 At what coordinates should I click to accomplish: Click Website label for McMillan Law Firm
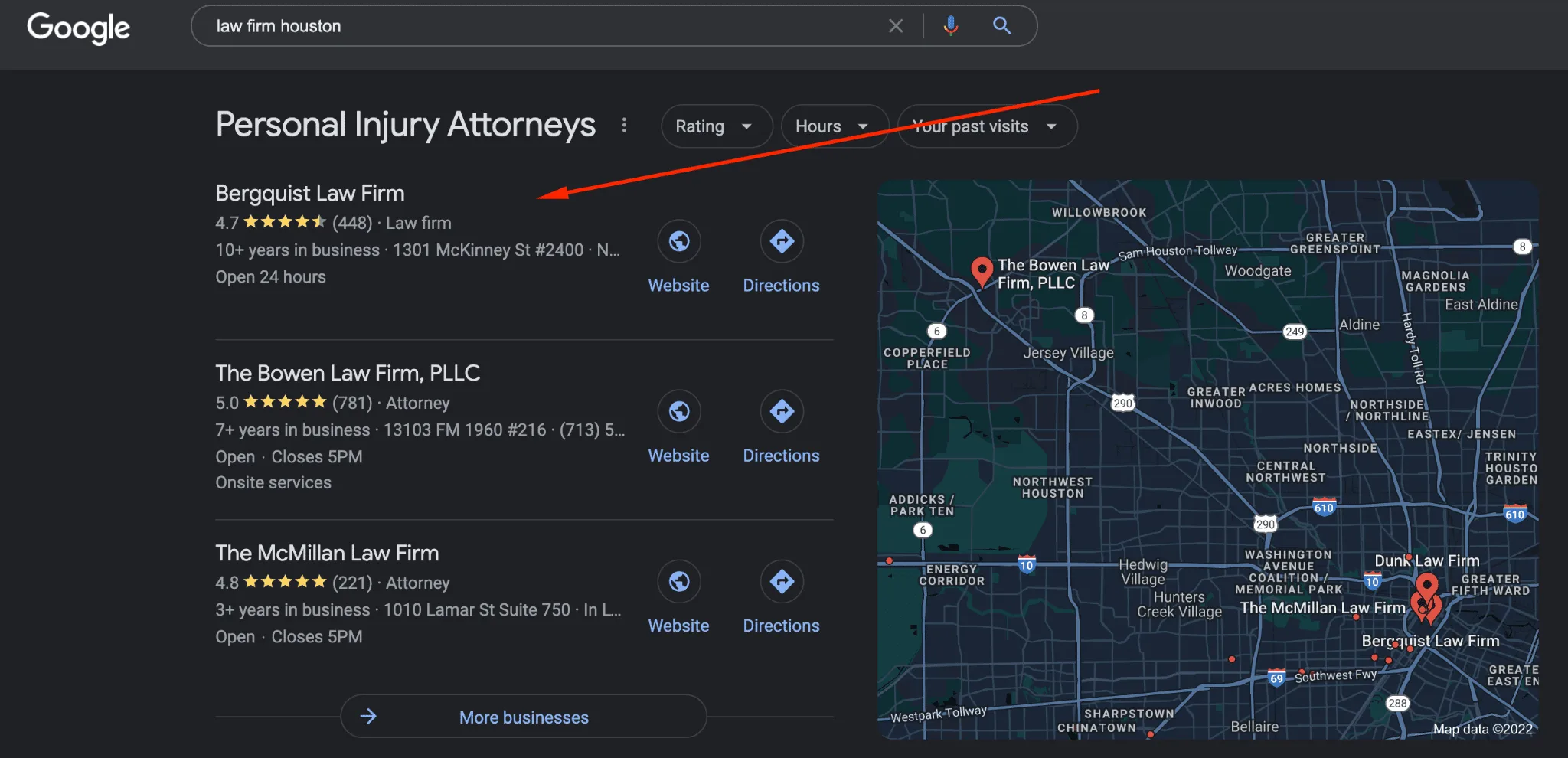[679, 626]
